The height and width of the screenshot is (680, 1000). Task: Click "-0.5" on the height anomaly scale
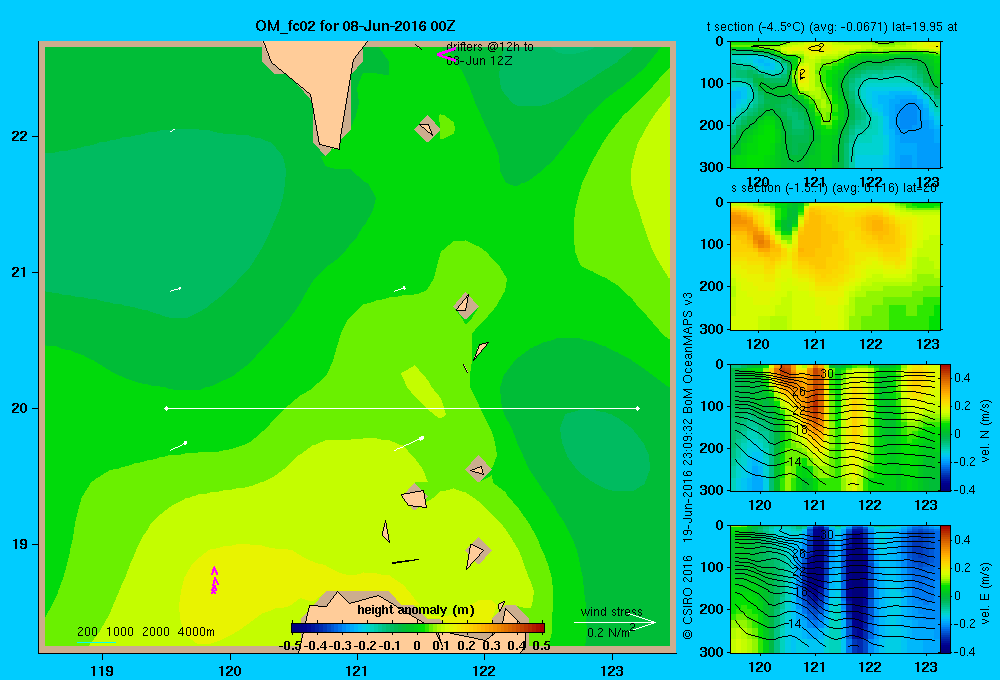tap(290, 646)
